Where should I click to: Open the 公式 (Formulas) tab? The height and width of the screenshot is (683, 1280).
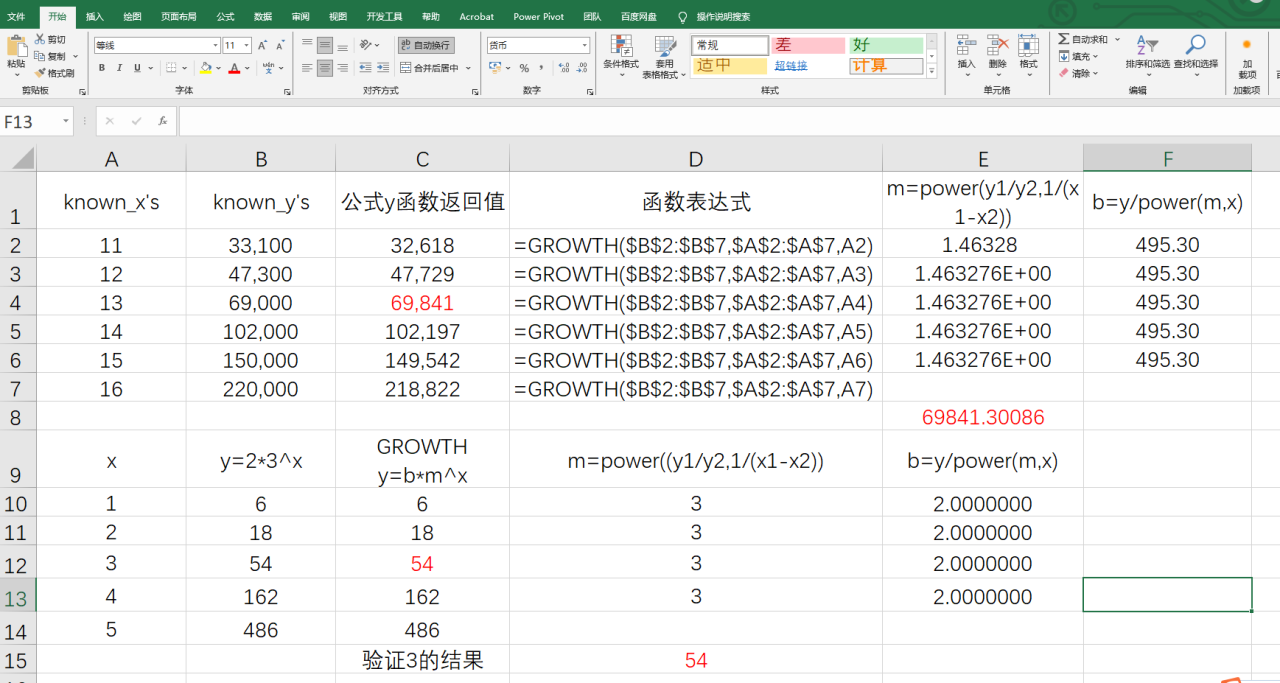[x=225, y=17]
